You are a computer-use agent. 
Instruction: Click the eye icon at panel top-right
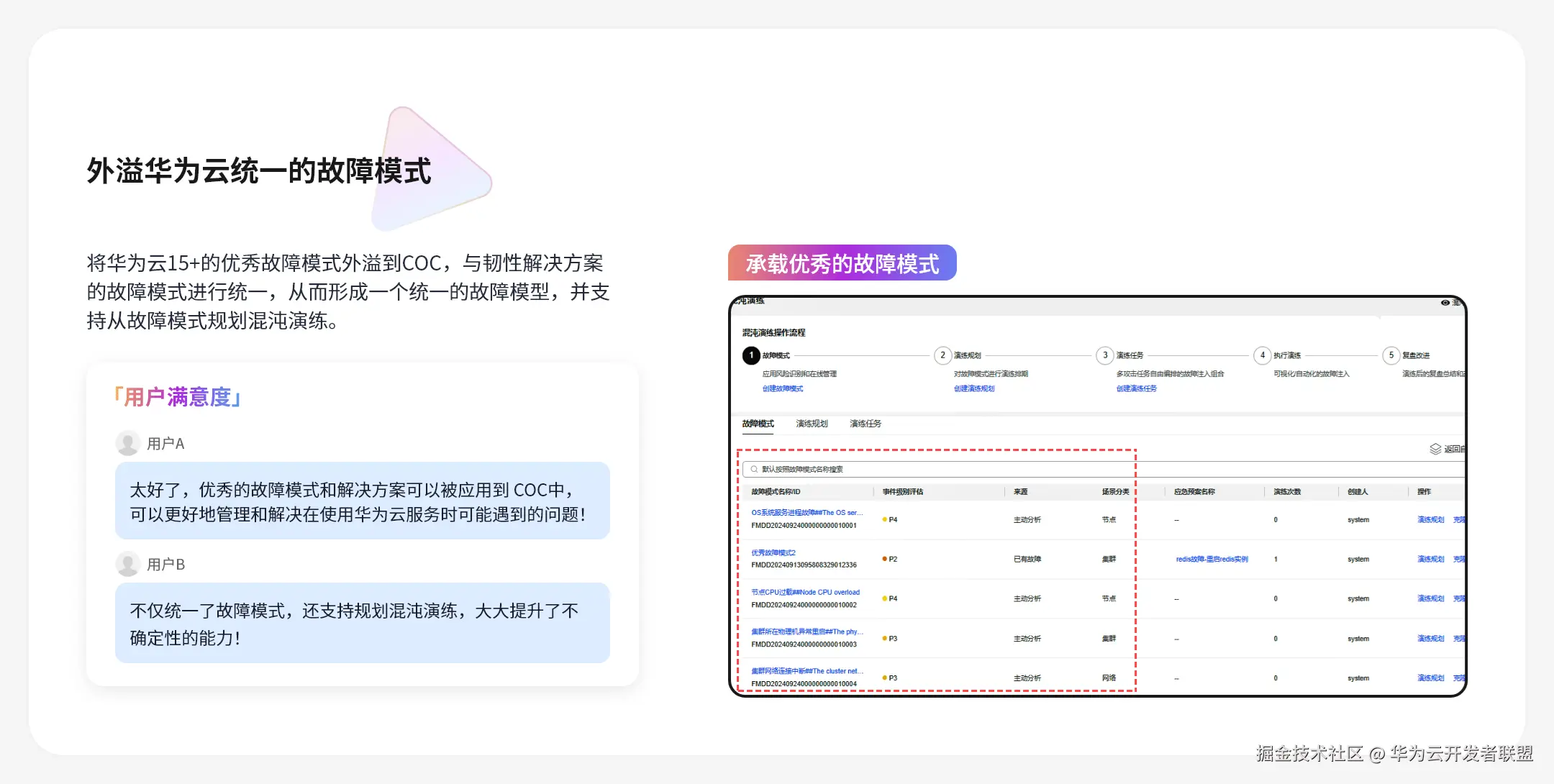pos(1445,303)
